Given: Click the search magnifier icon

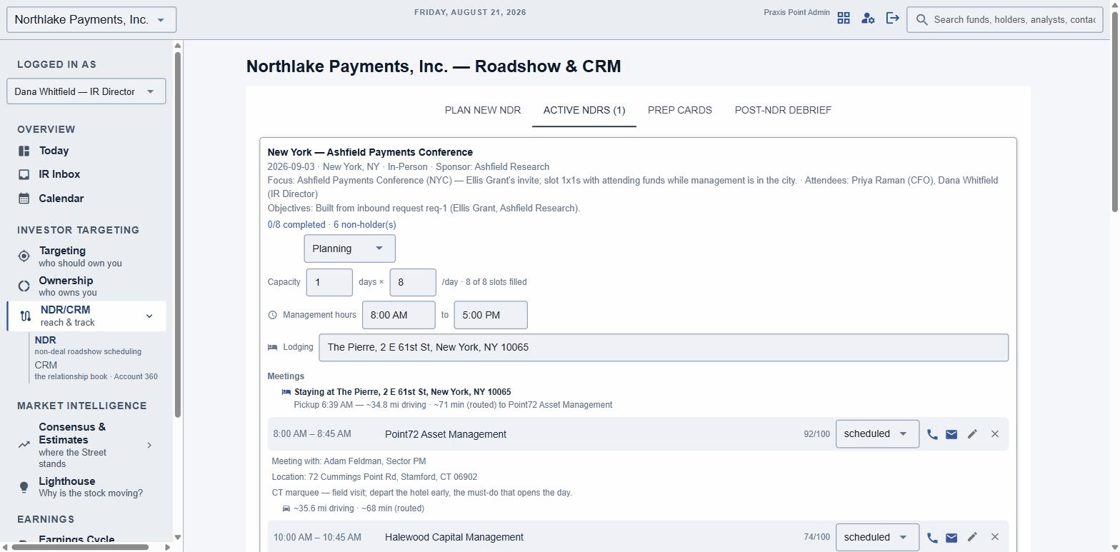Looking at the screenshot, I should click(x=921, y=20).
